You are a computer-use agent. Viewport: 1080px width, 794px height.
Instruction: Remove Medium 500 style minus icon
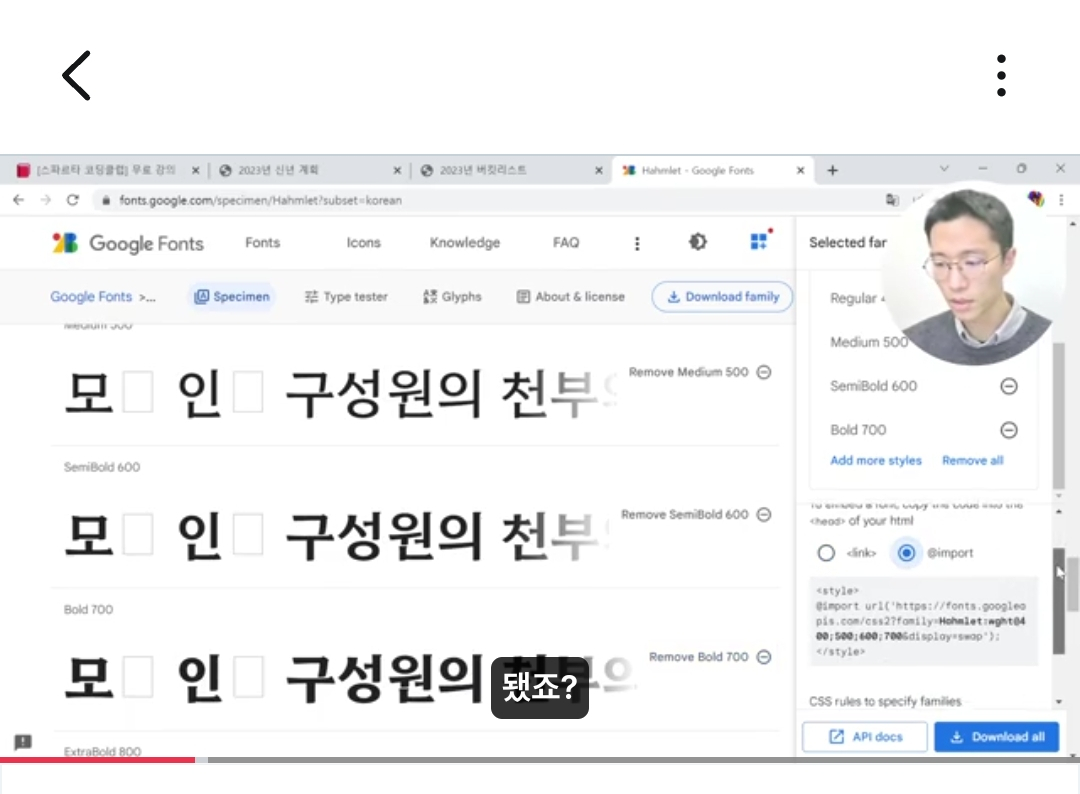coord(764,372)
